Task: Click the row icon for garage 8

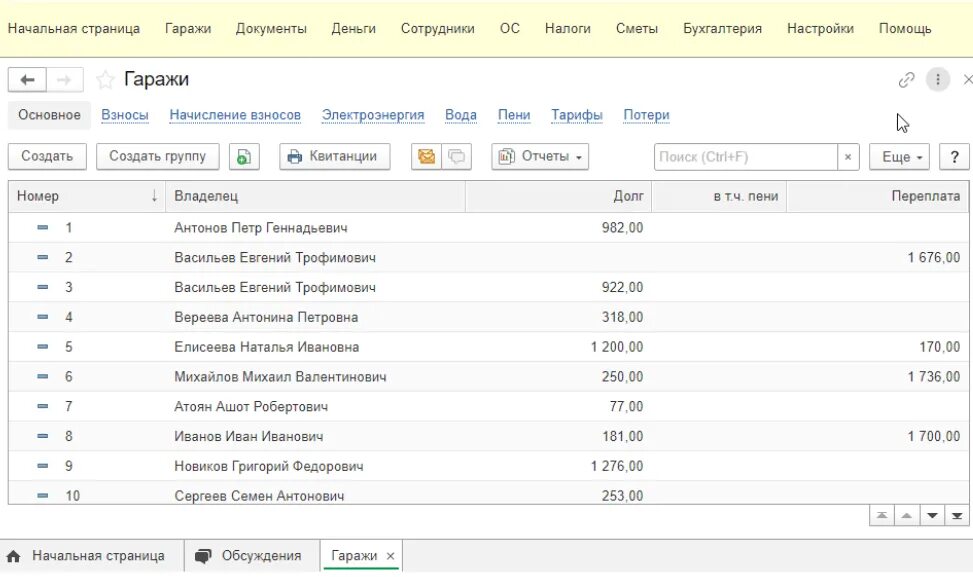Action: pyautogui.click(x=42, y=436)
